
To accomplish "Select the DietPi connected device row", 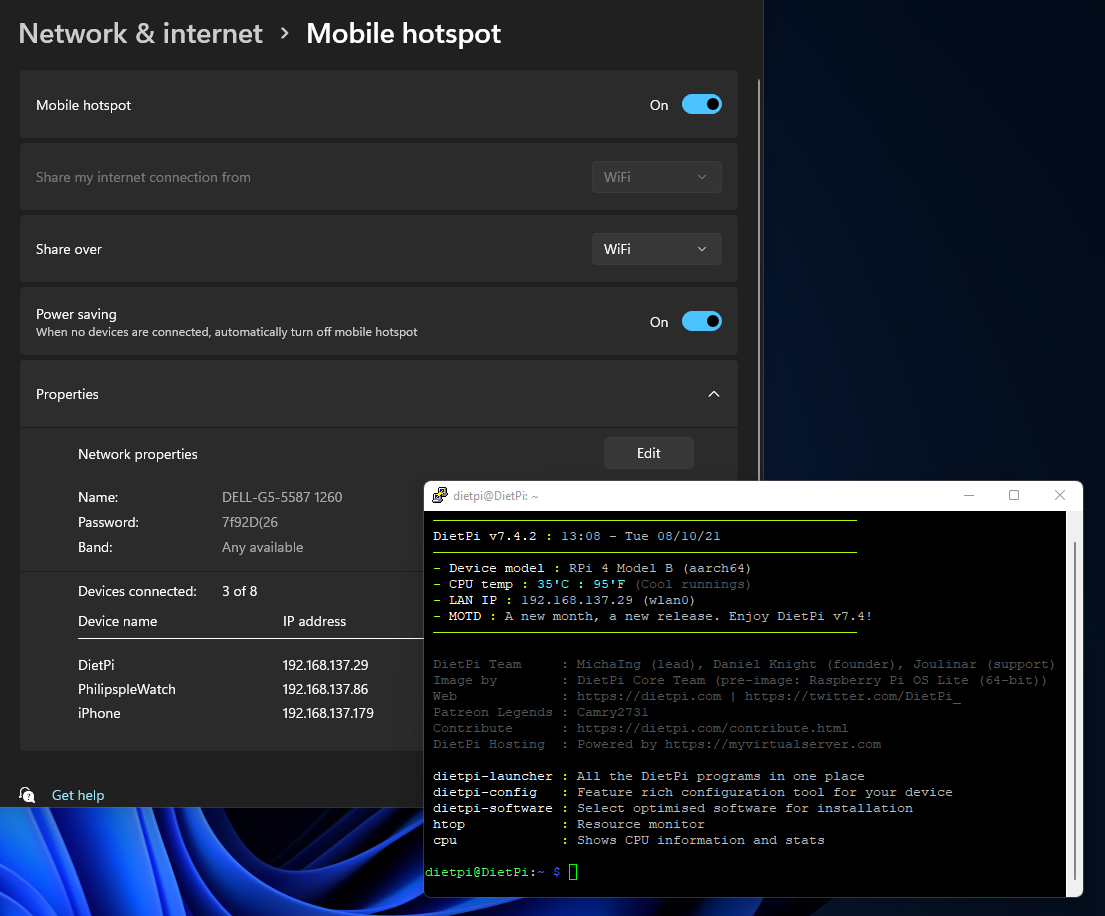I will click(x=97, y=665).
